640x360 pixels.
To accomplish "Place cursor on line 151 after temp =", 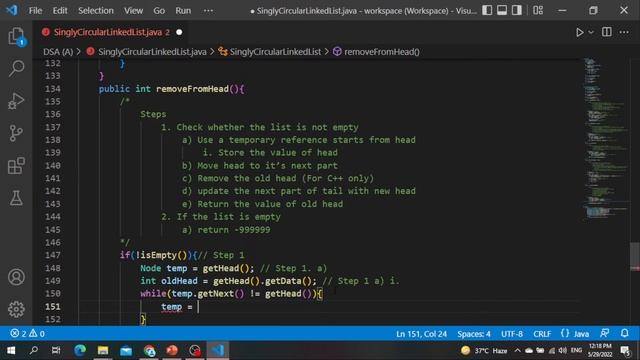I will [x=198, y=307].
